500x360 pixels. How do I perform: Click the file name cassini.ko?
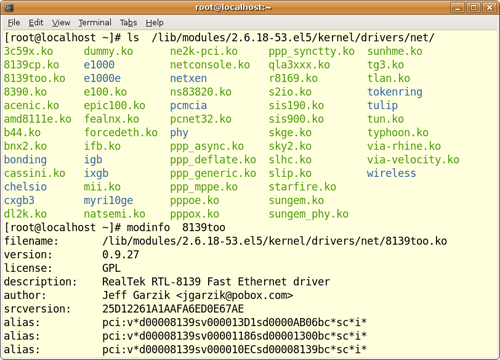(35, 173)
